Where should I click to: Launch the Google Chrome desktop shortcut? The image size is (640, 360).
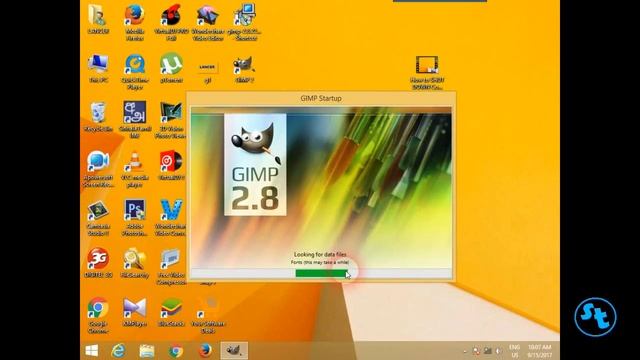pyautogui.click(x=98, y=315)
